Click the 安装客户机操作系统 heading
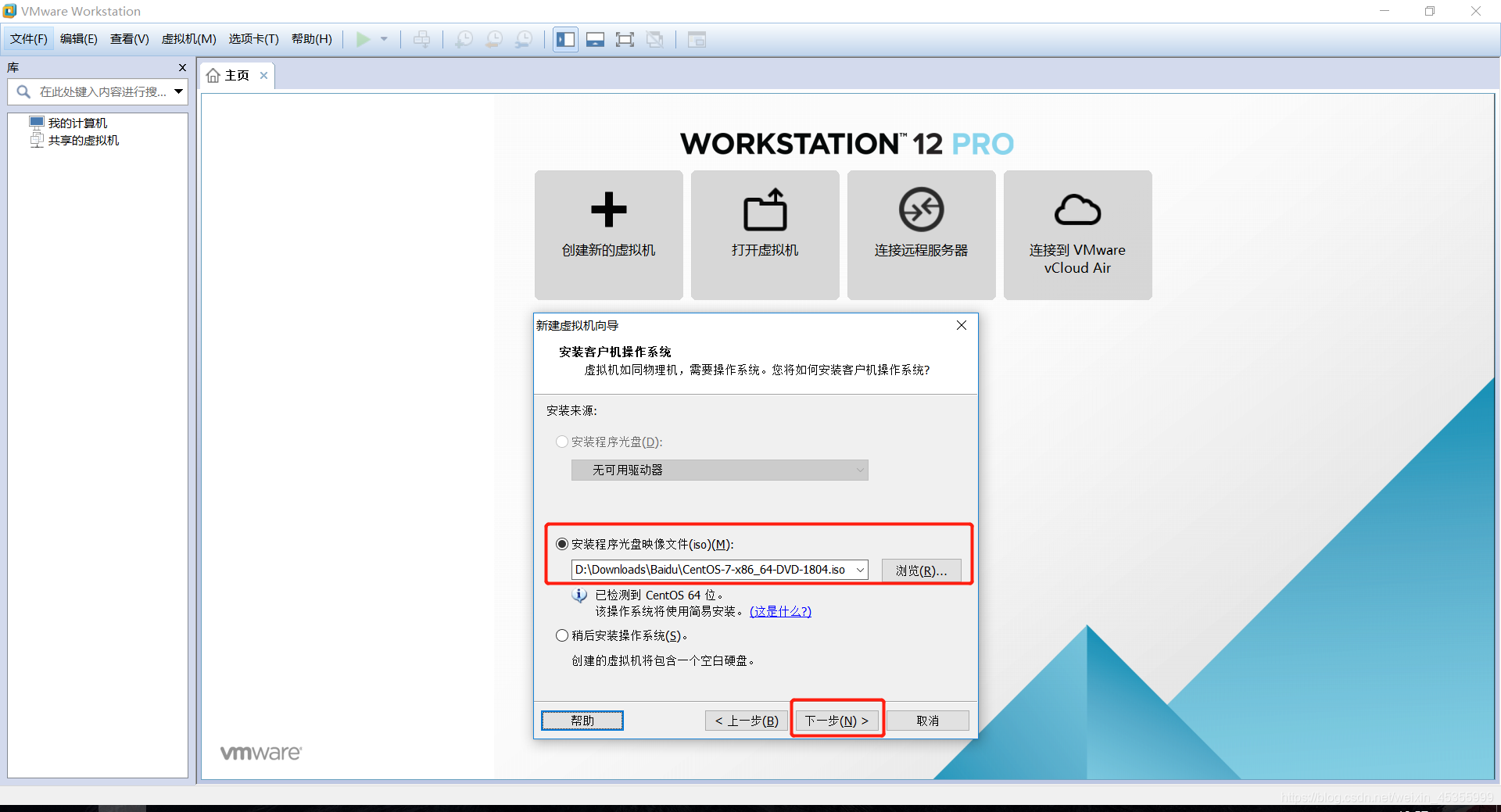The image size is (1501, 812). [x=615, y=352]
